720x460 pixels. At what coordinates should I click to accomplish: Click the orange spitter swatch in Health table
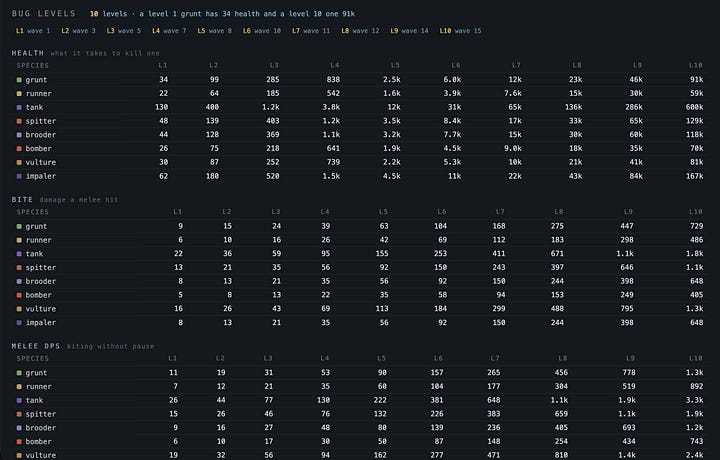pyautogui.click(x=19, y=121)
